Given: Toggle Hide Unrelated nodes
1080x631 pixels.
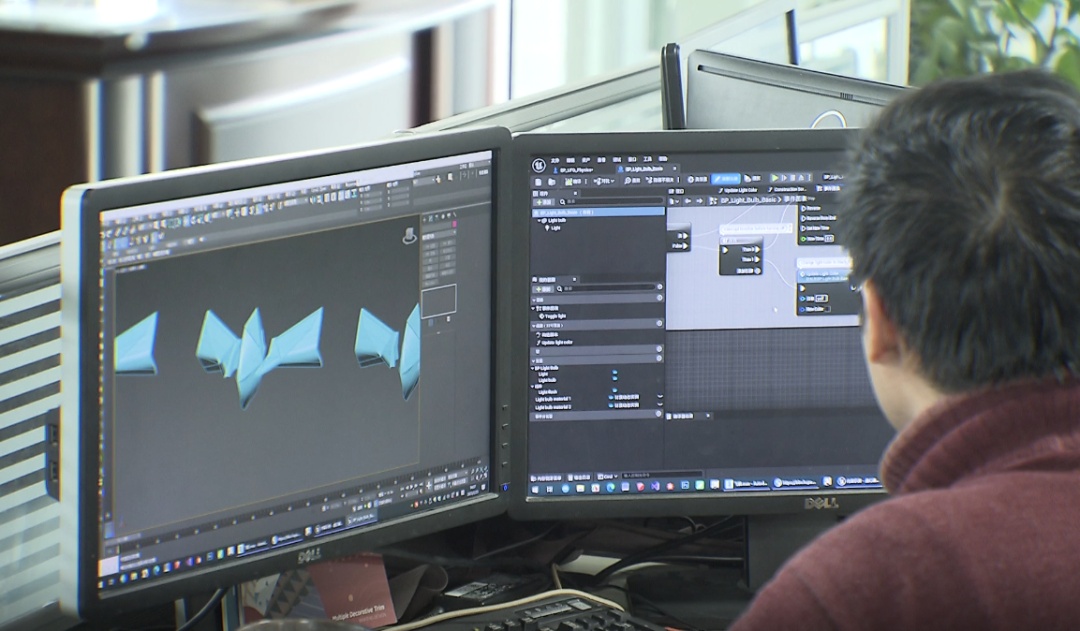Looking at the screenshot, I should [660, 180].
